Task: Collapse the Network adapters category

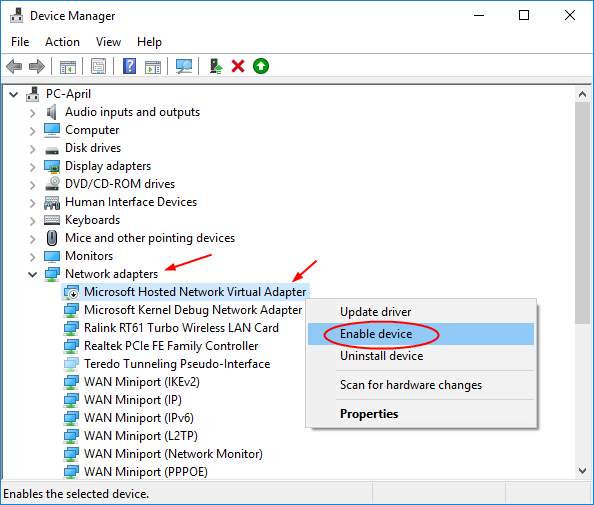Action: point(33,274)
